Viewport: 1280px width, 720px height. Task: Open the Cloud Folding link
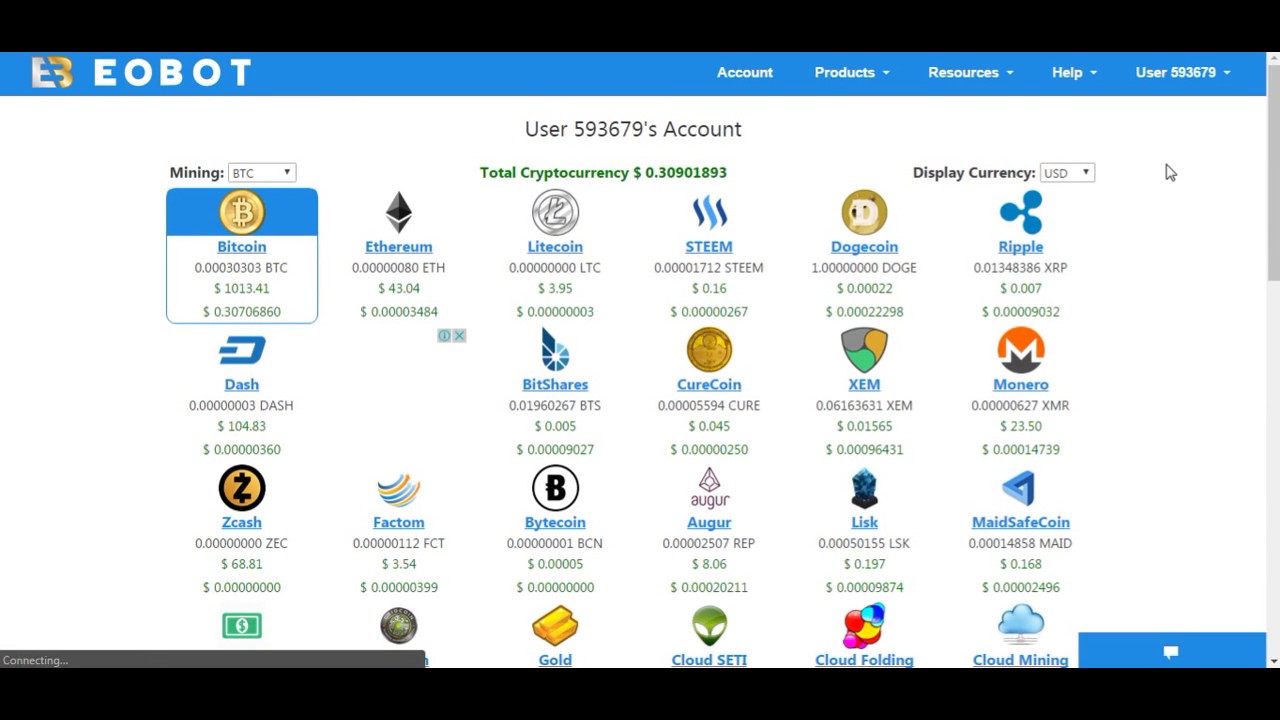[x=864, y=660]
